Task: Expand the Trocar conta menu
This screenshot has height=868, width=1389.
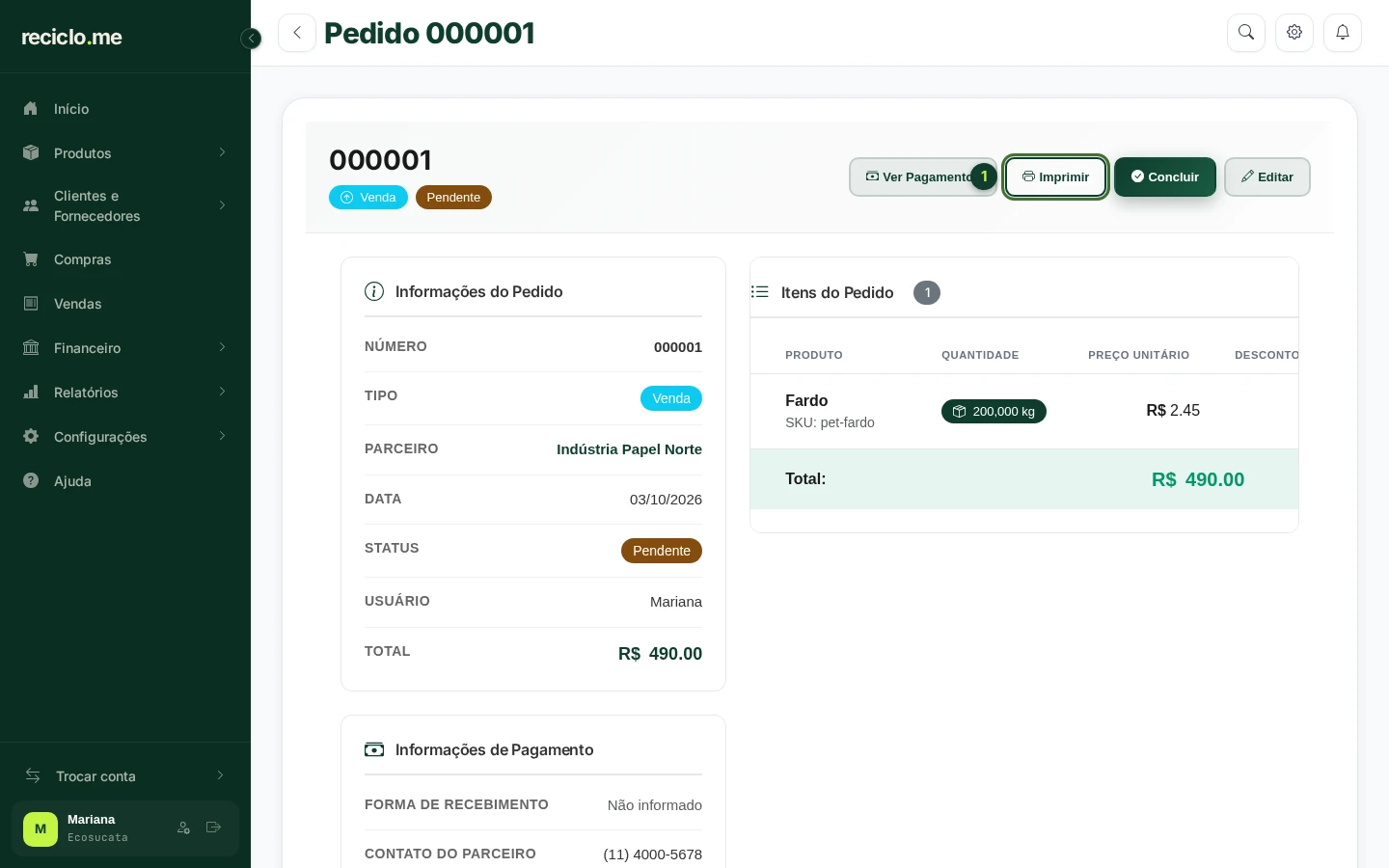Action: pos(125,776)
